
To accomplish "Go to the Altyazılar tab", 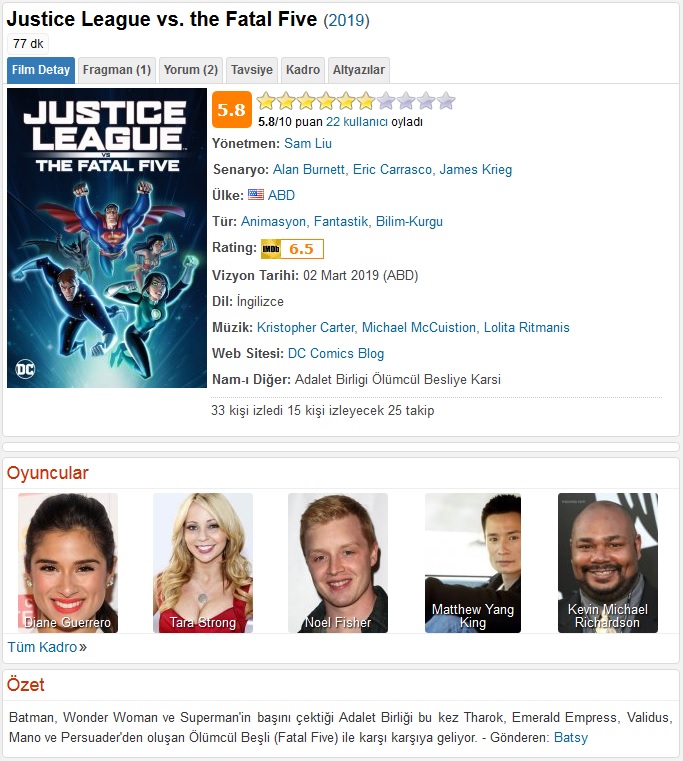I will point(359,70).
